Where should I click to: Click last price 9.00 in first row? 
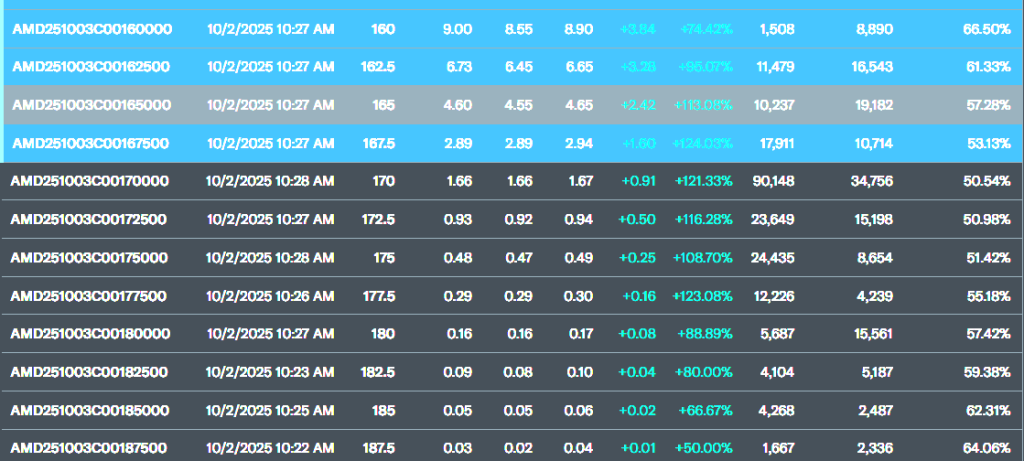[x=457, y=29]
